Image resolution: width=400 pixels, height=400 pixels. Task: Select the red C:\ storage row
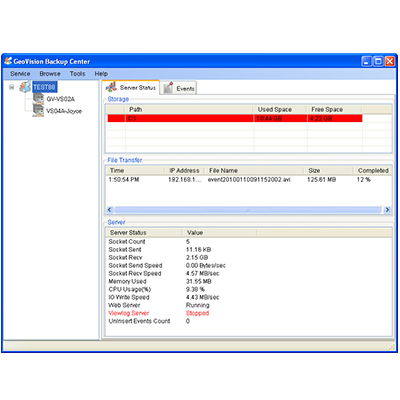(235, 118)
